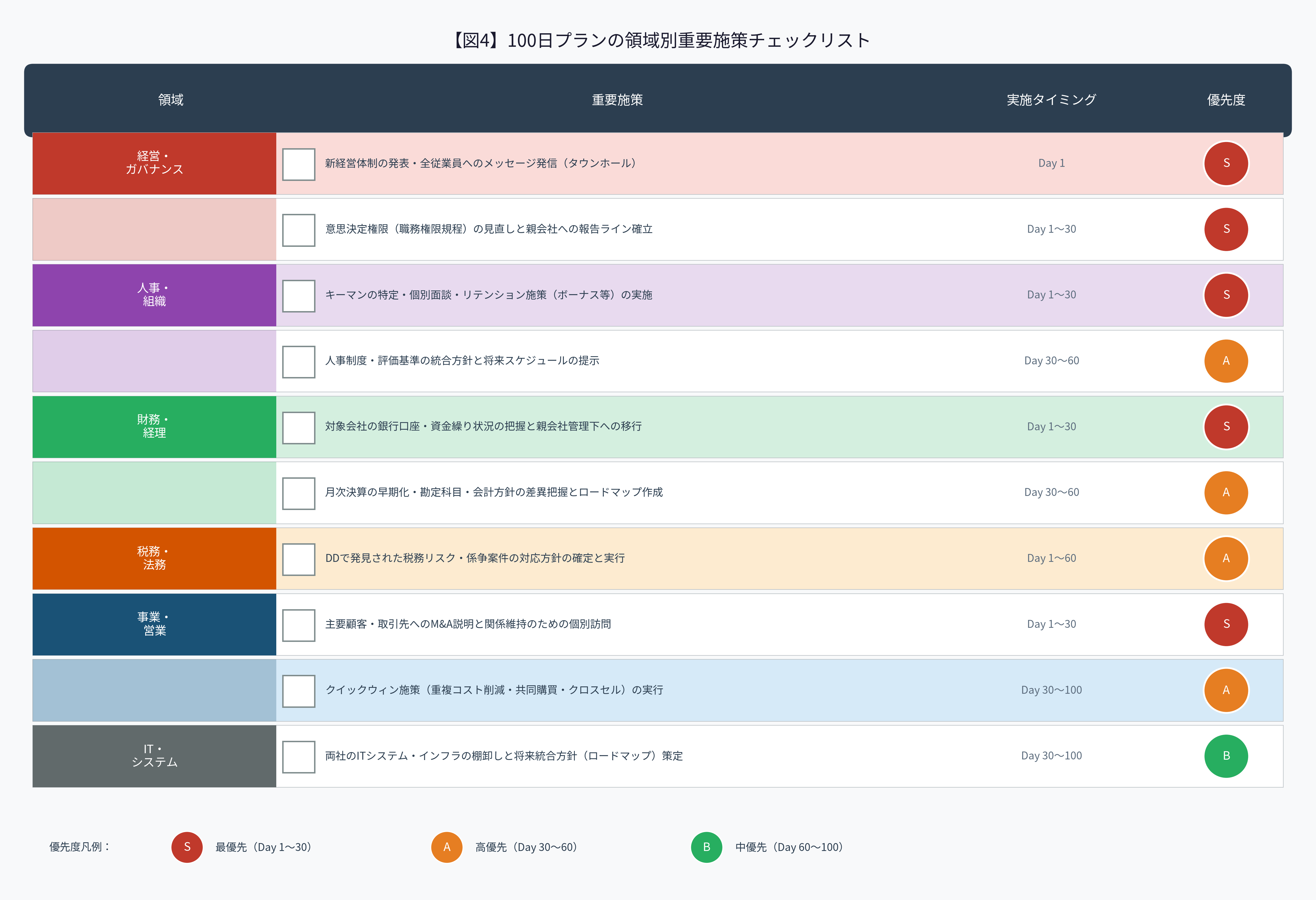Click the 優先度 column header
The height and width of the screenshot is (900, 1316).
point(1226,100)
